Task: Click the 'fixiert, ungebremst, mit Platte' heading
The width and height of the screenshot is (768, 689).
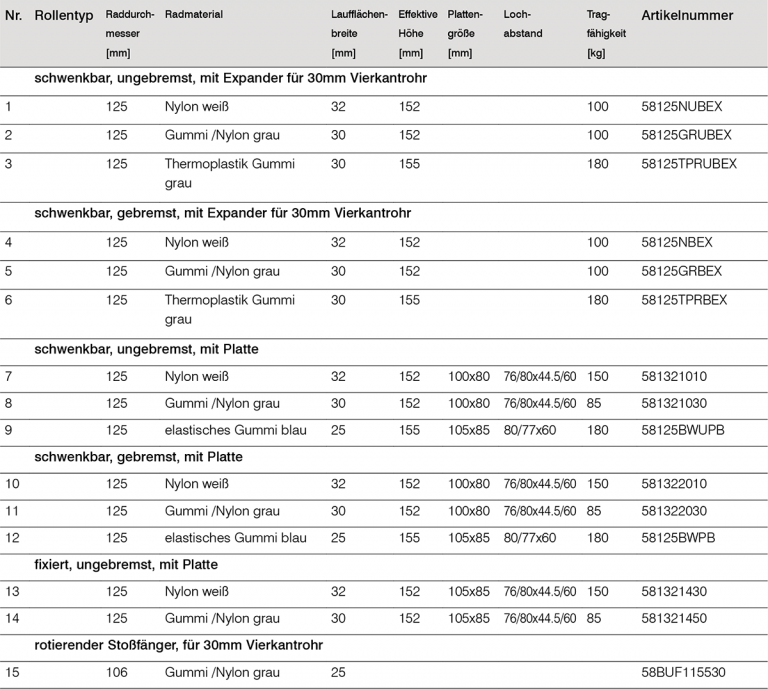Action: [x=126, y=565]
